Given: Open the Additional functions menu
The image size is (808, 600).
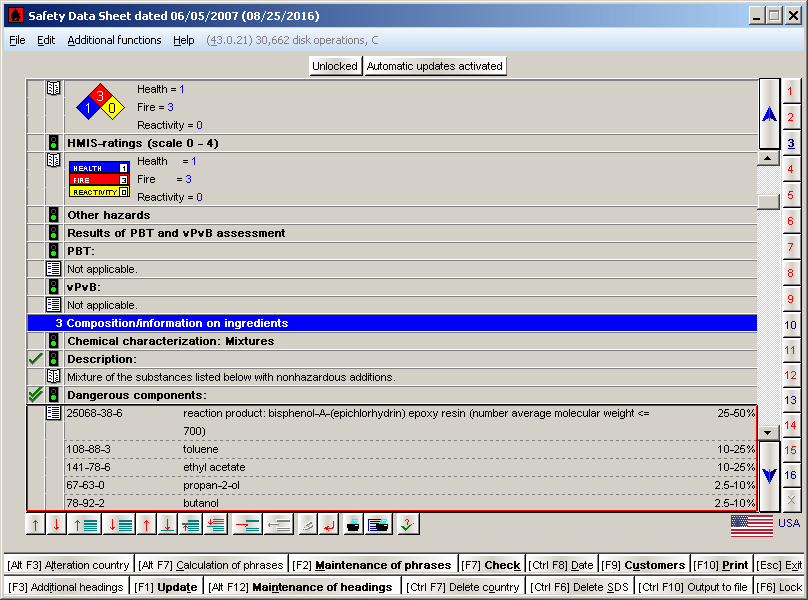Looking at the screenshot, I should pyautogui.click(x=114, y=40).
